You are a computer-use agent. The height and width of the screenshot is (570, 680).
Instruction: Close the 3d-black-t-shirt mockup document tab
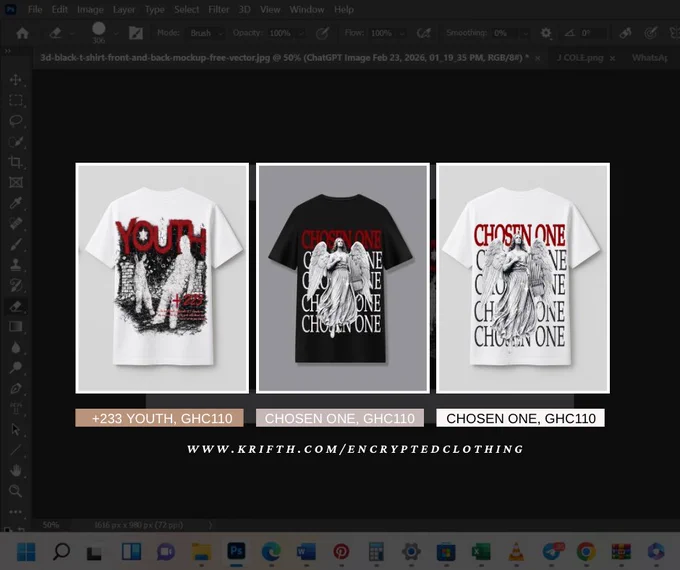[538, 58]
